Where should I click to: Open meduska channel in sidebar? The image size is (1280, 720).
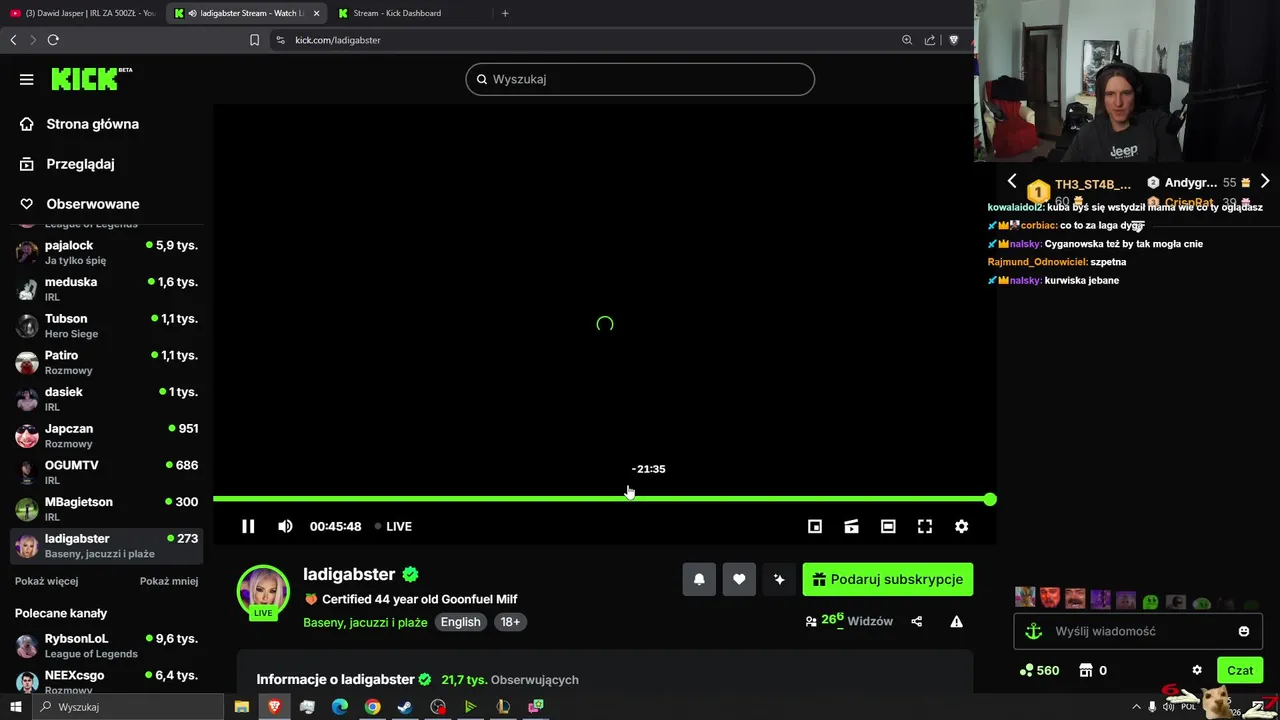[106, 289]
